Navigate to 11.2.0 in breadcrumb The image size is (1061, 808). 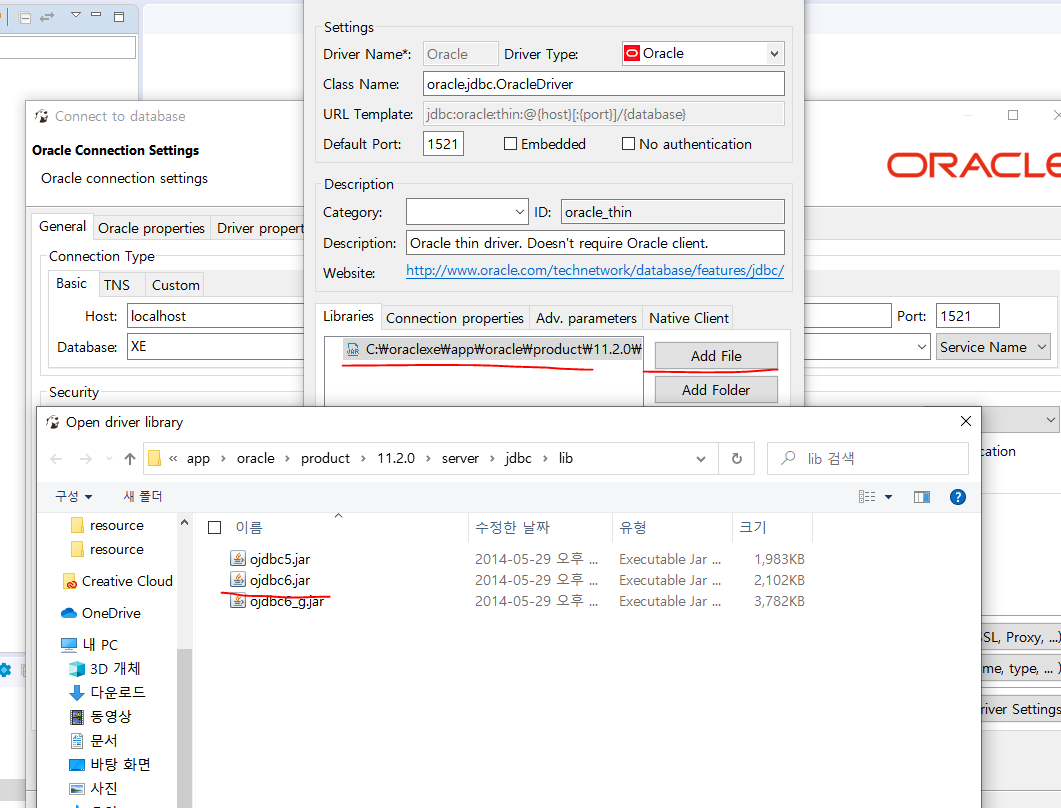pyautogui.click(x=396, y=458)
